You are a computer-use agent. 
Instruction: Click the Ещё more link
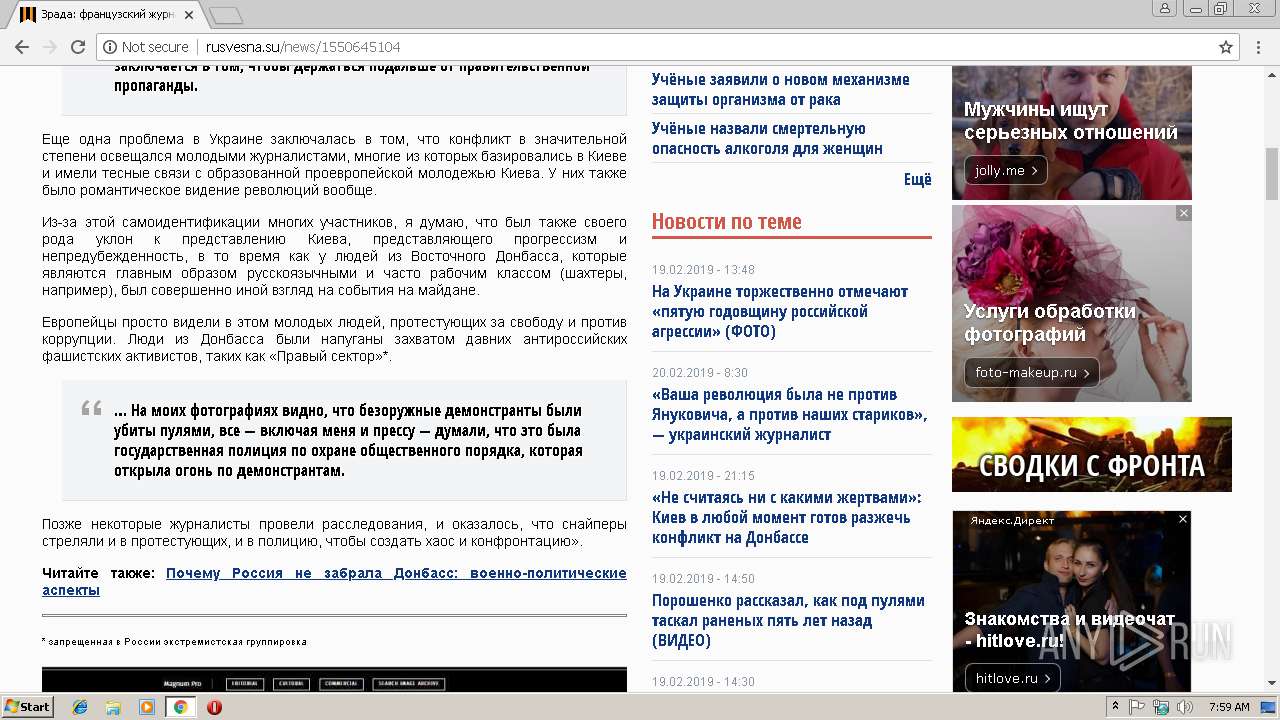(917, 179)
